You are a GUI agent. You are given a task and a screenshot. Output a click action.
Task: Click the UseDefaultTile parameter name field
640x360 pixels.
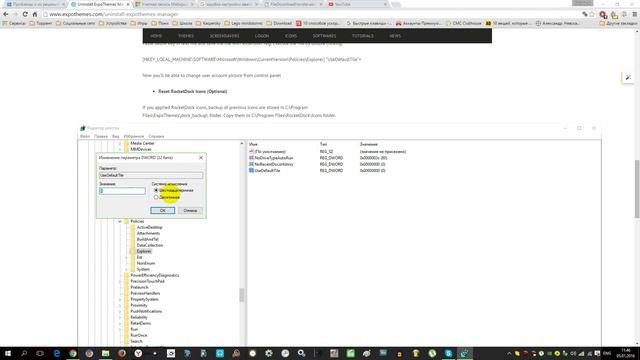[x=151, y=175]
